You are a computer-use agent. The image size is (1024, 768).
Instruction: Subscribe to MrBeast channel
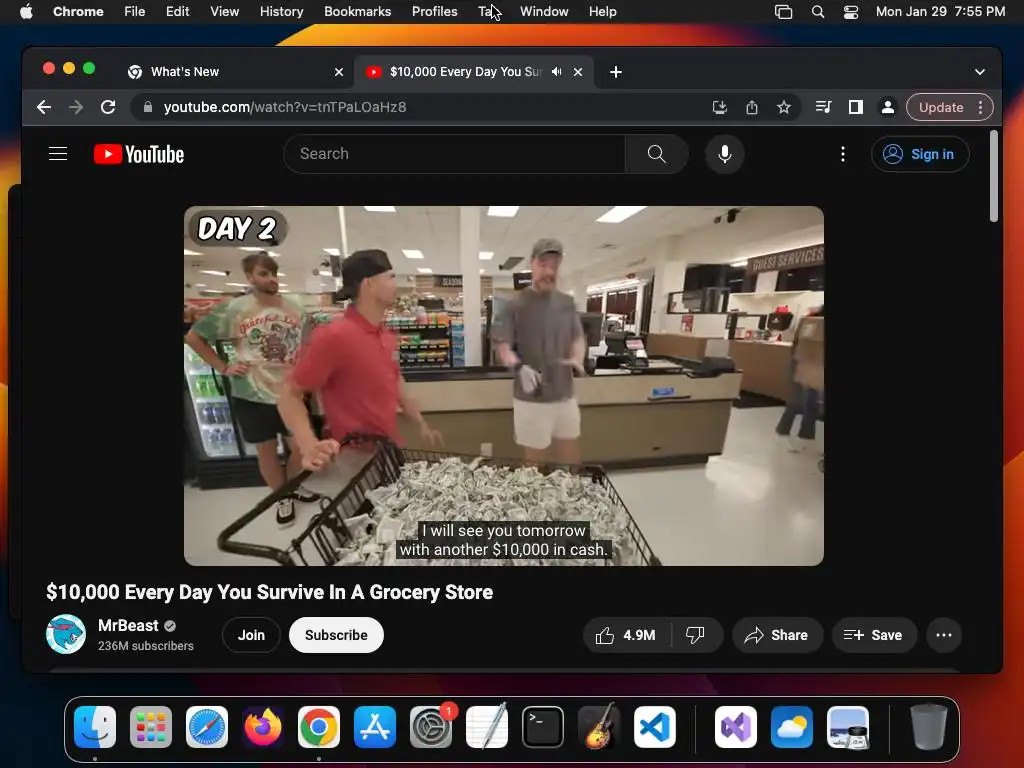336,635
